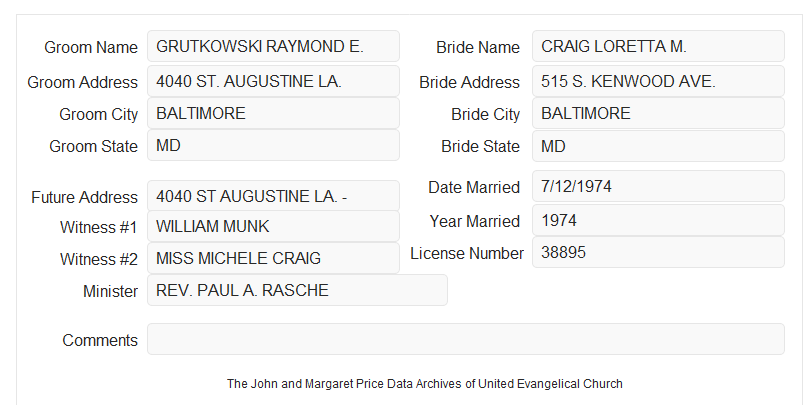Click the License Number field
This screenshot has height=405, width=805.
[658, 252]
